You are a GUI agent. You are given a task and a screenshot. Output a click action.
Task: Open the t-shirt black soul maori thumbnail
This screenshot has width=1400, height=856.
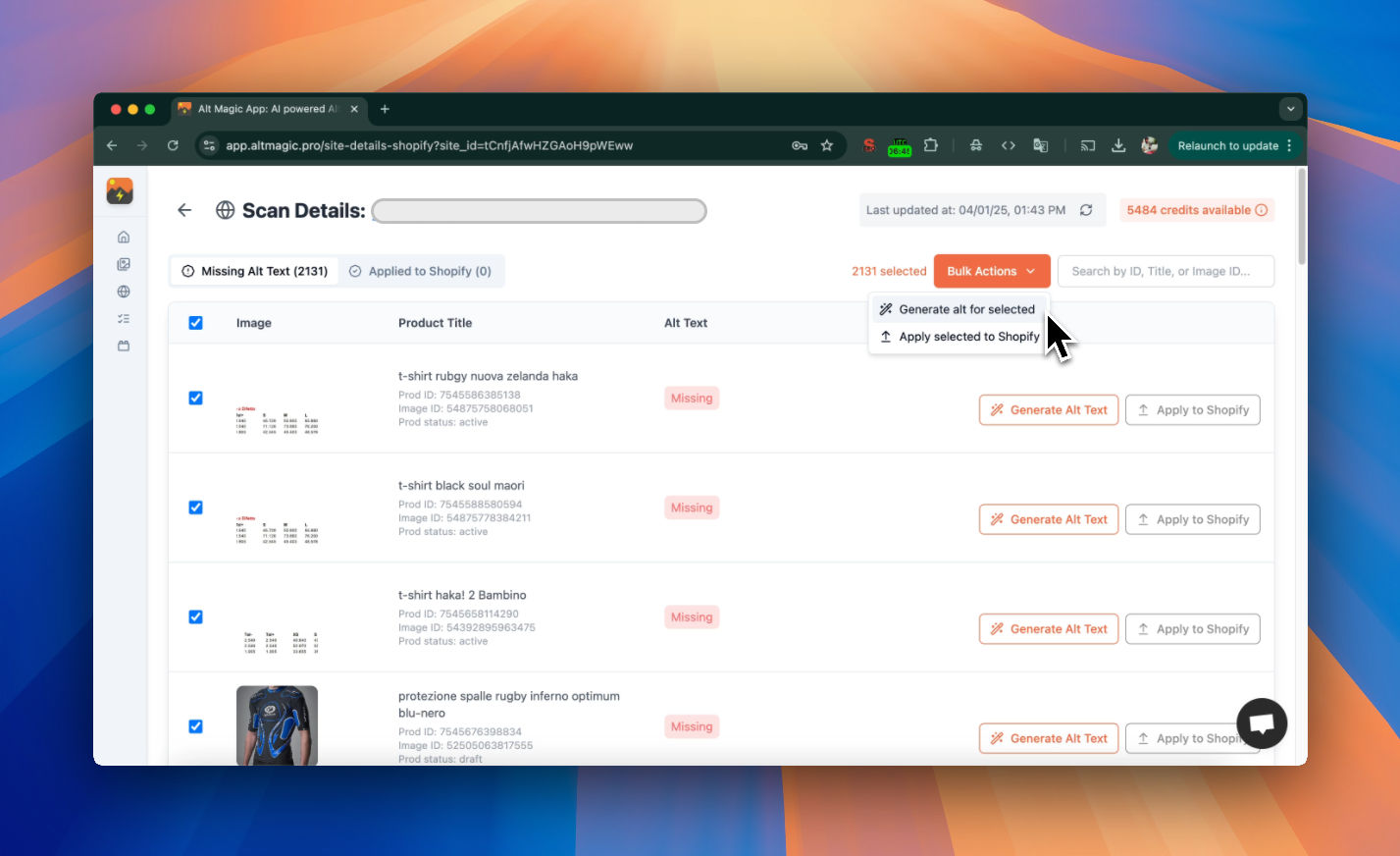point(277,529)
